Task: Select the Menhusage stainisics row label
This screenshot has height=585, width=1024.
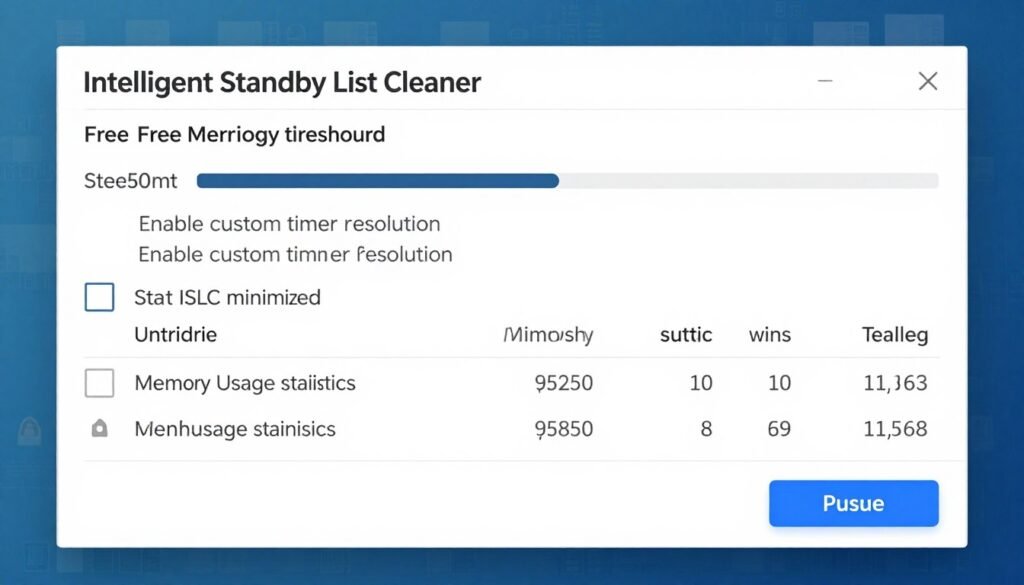Action: pos(235,429)
